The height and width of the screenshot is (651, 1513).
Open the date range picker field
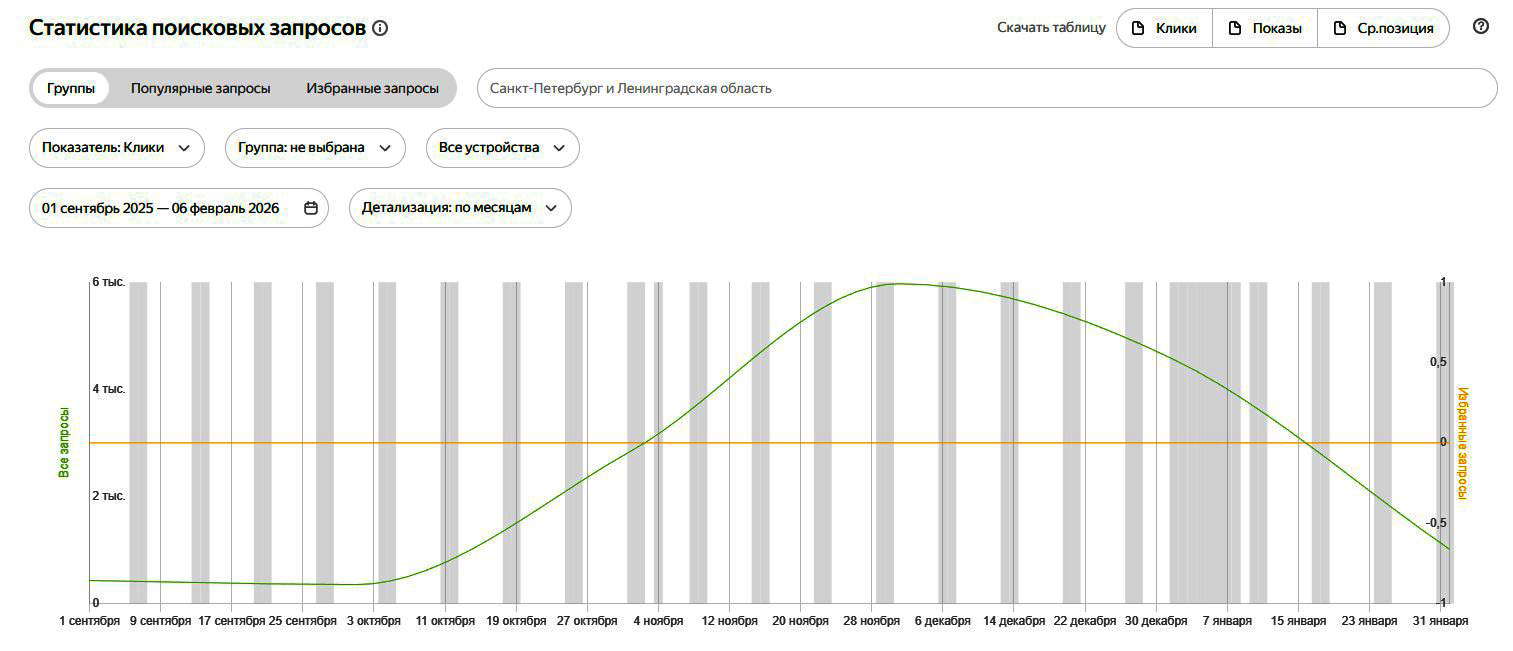[162, 208]
